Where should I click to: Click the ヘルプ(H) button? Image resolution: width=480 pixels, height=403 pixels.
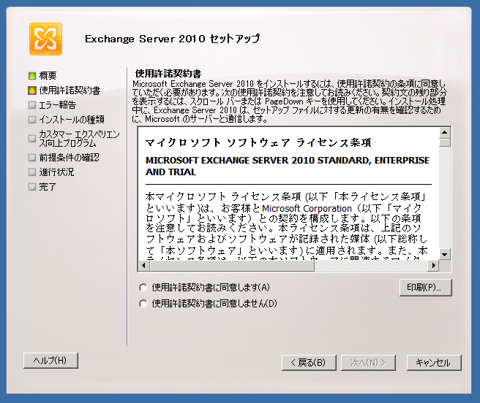point(51,361)
